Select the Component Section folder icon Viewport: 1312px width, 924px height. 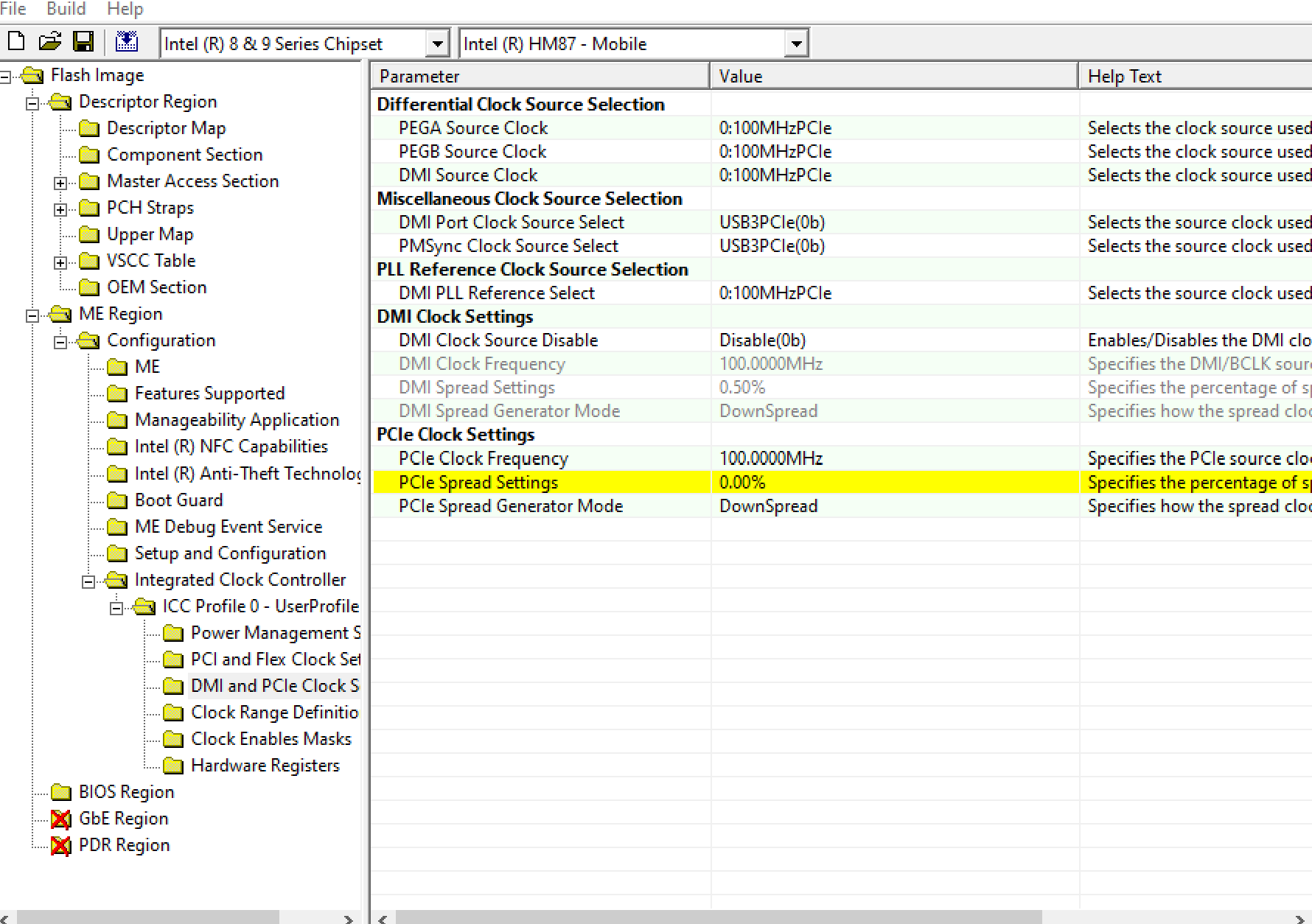[89, 155]
